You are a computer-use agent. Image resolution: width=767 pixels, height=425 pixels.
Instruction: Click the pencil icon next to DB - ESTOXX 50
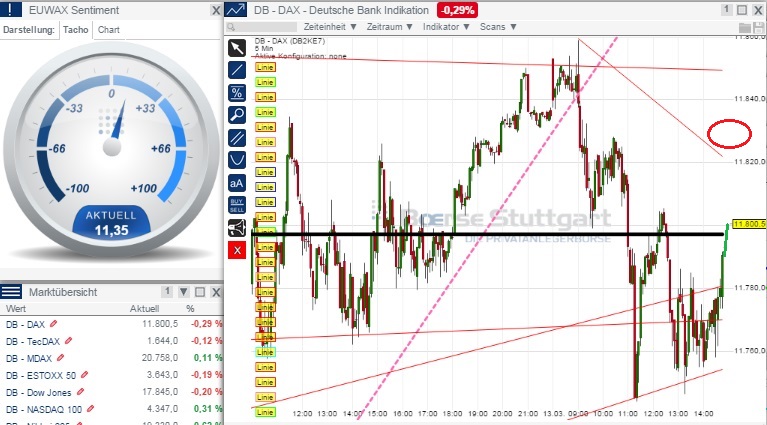84,375
